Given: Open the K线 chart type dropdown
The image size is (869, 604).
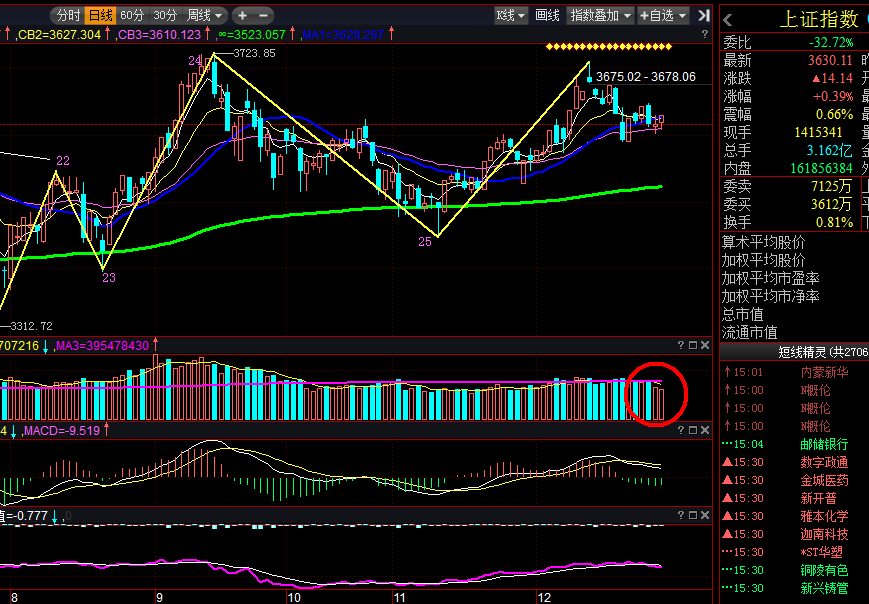Looking at the screenshot, I should pos(510,16).
